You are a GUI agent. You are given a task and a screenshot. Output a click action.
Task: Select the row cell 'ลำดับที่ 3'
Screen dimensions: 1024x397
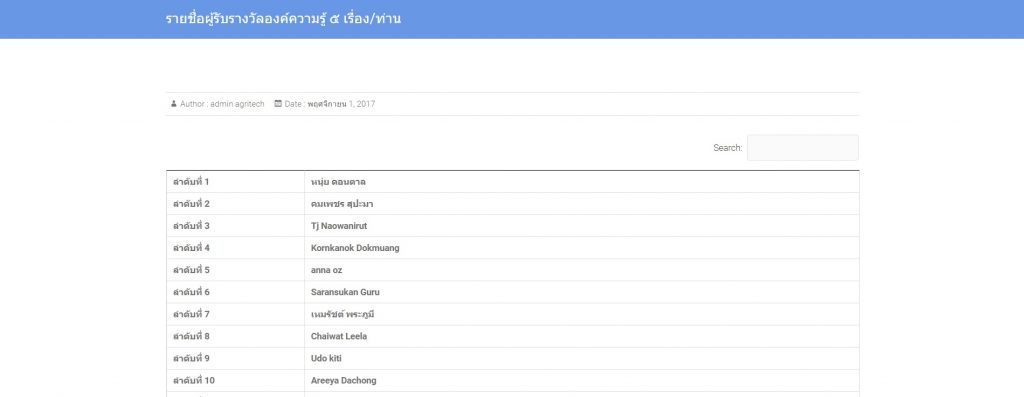[235, 226]
